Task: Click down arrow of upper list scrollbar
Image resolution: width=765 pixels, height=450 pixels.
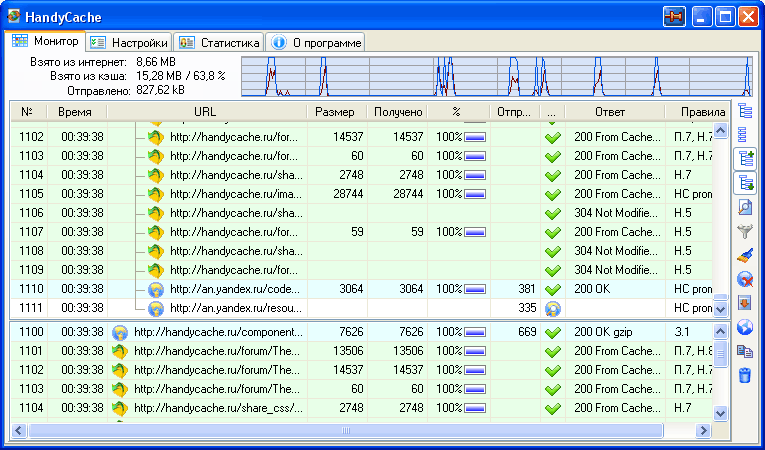Action: pyautogui.click(x=721, y=308)
